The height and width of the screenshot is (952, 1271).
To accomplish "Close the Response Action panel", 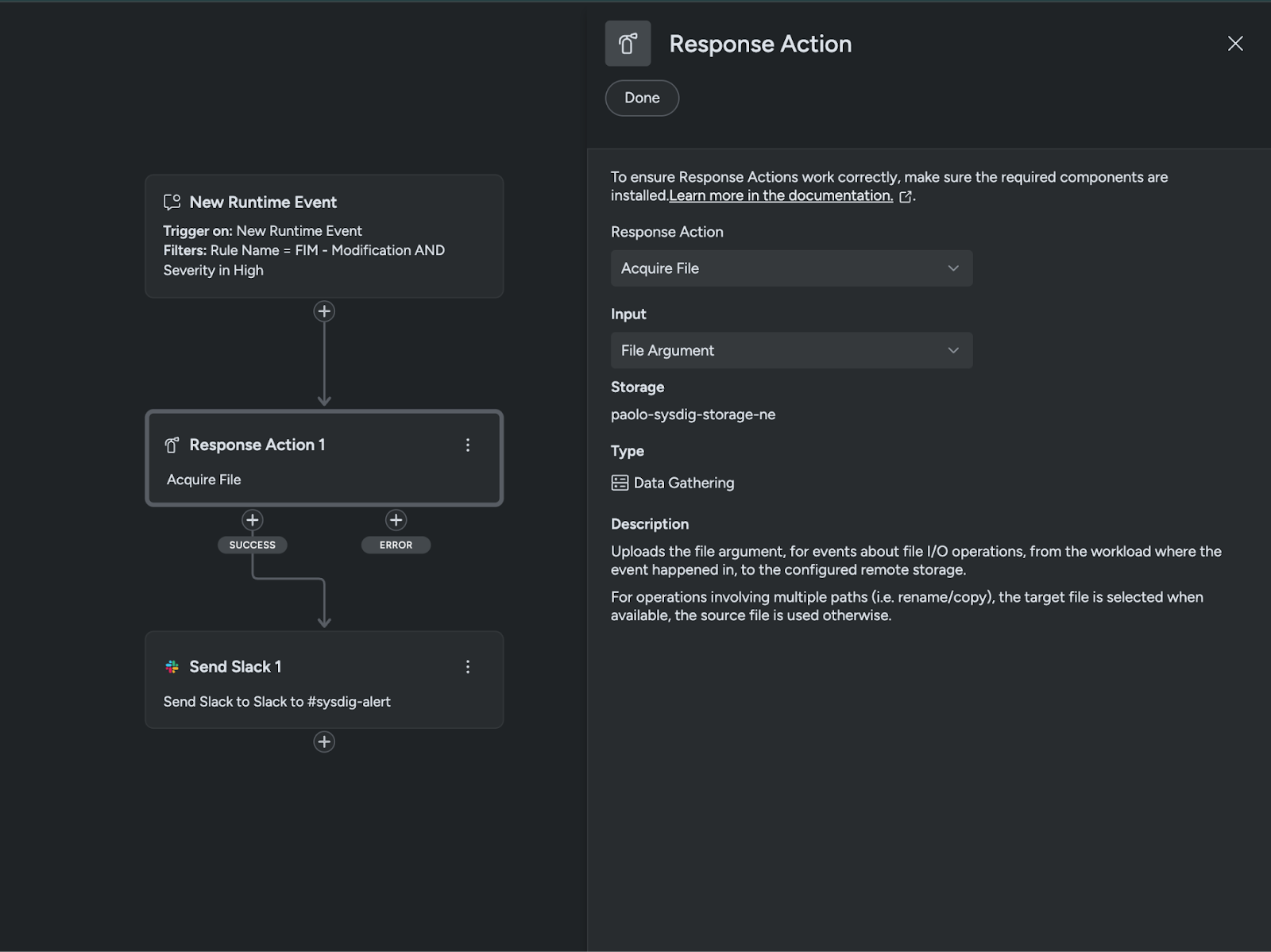I will coord(1234,44).
